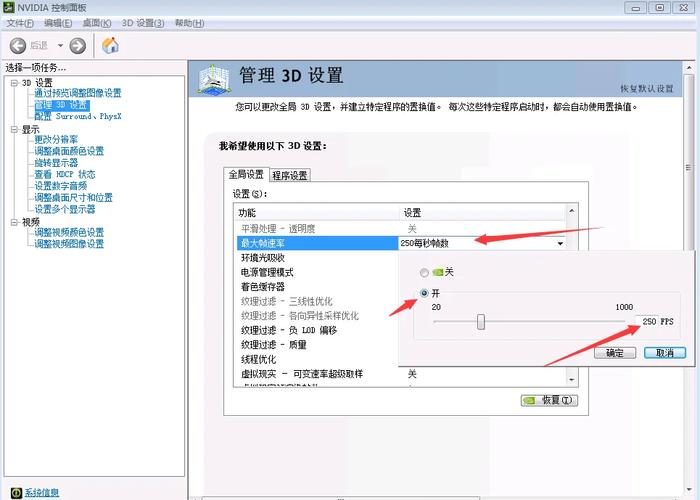The width and height of the screenshot is (700, 500).
Task: Select 平滑处理 - 透明度 row
Action: click(401, 229)
